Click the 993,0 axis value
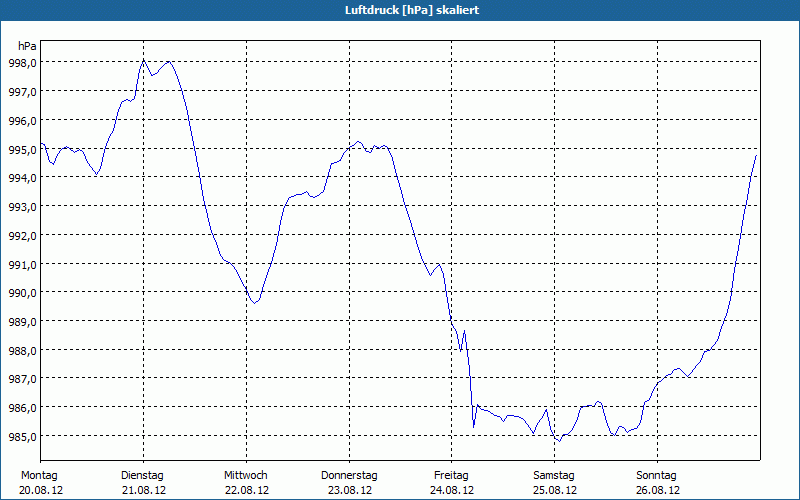This screenshot has height=500, width=800. coord(22,207)
